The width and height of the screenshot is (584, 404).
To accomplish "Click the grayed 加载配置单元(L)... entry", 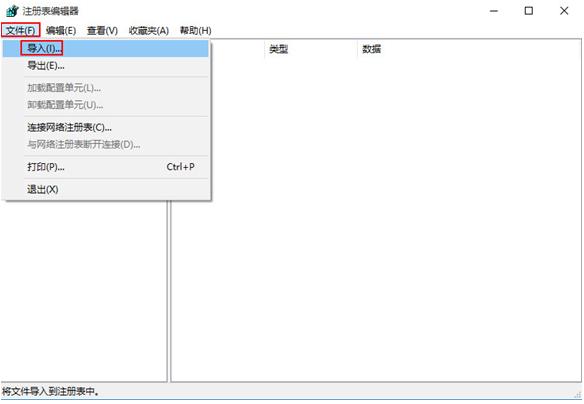I will tap(105, 88).
